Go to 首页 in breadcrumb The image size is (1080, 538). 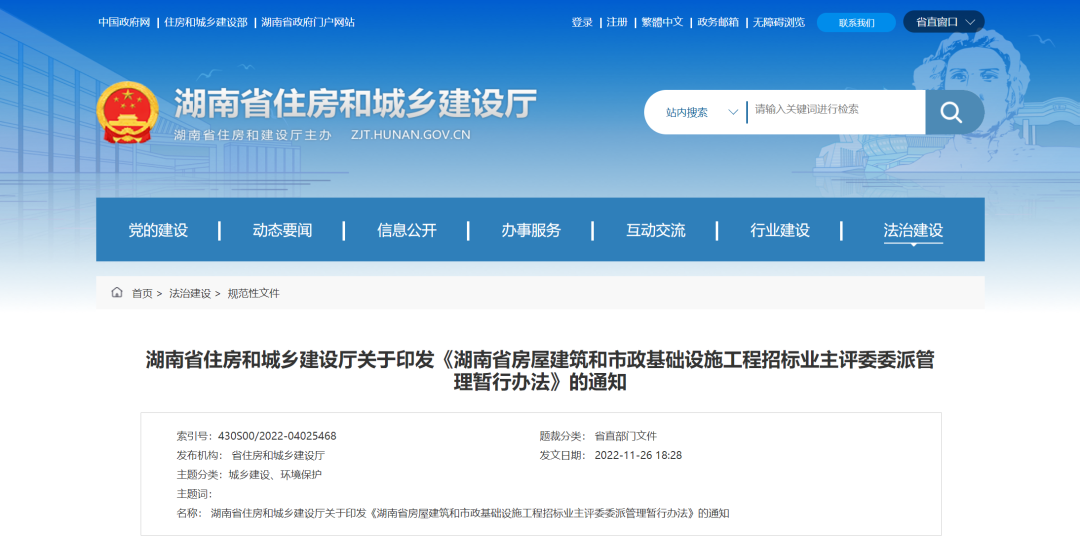(x=142, y=293)
